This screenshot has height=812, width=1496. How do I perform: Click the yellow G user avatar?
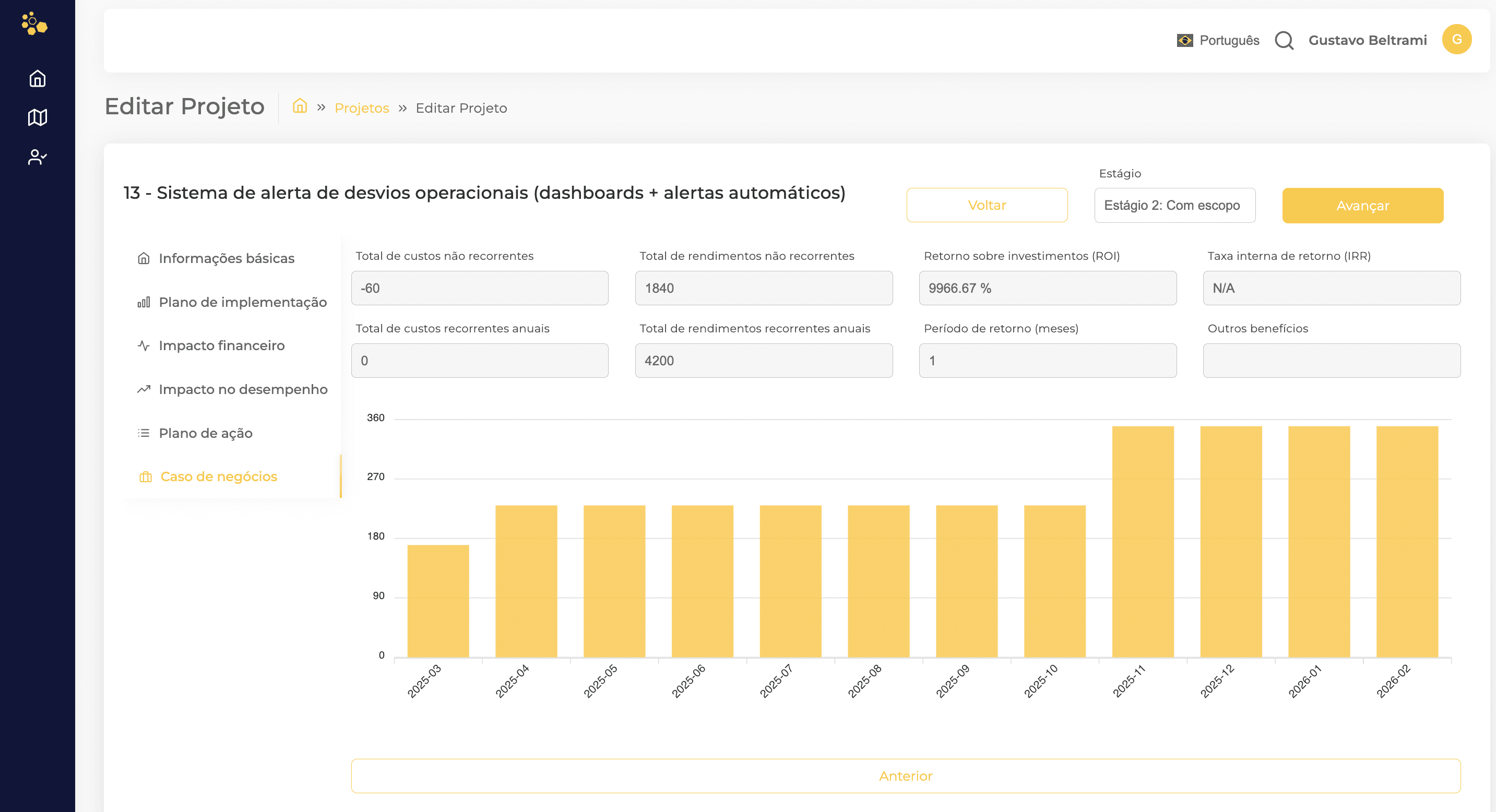[x=1456, y=40]
